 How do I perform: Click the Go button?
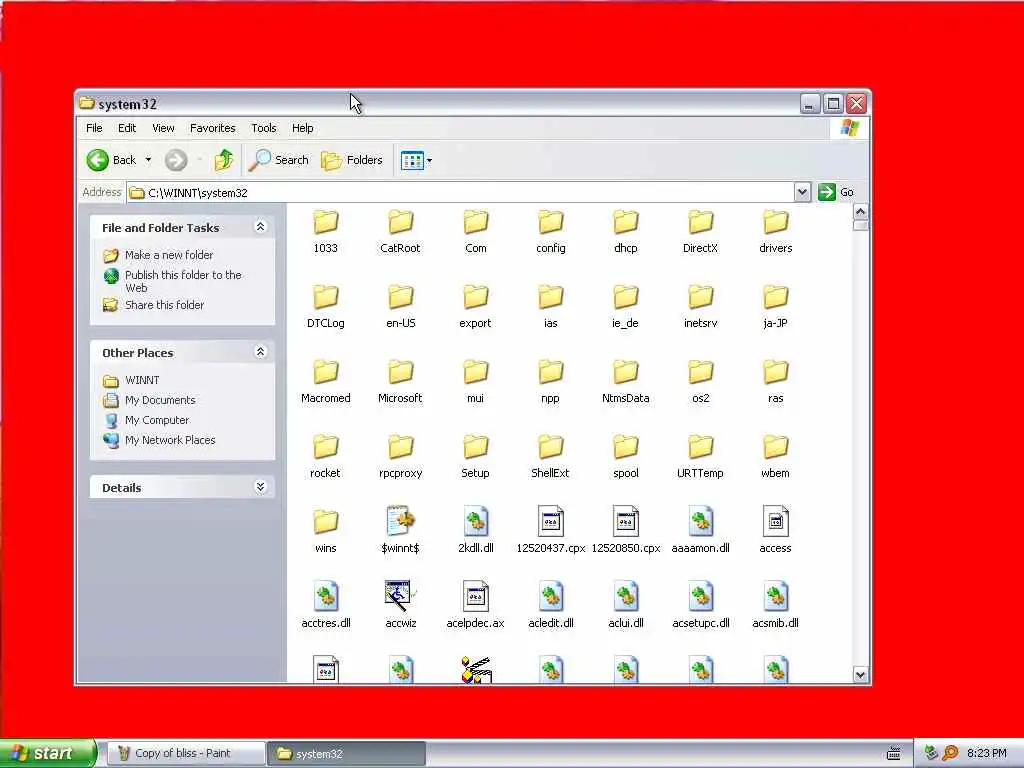click(x=837, y=192)
